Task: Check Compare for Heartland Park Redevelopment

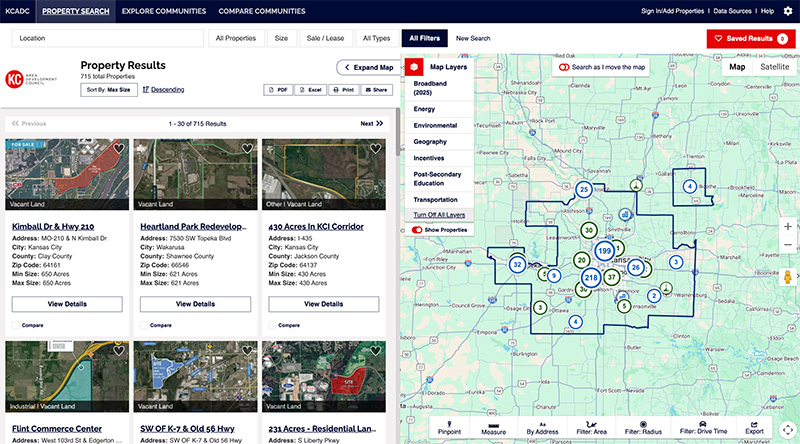Action: pos(144,325)
